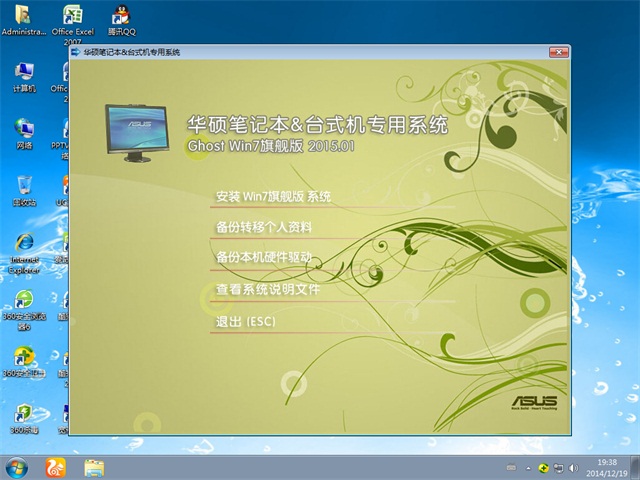Click 退出 (ESC) to exit installer
The width and height of the screenshot is (640, 480).
tap(245, 321)
